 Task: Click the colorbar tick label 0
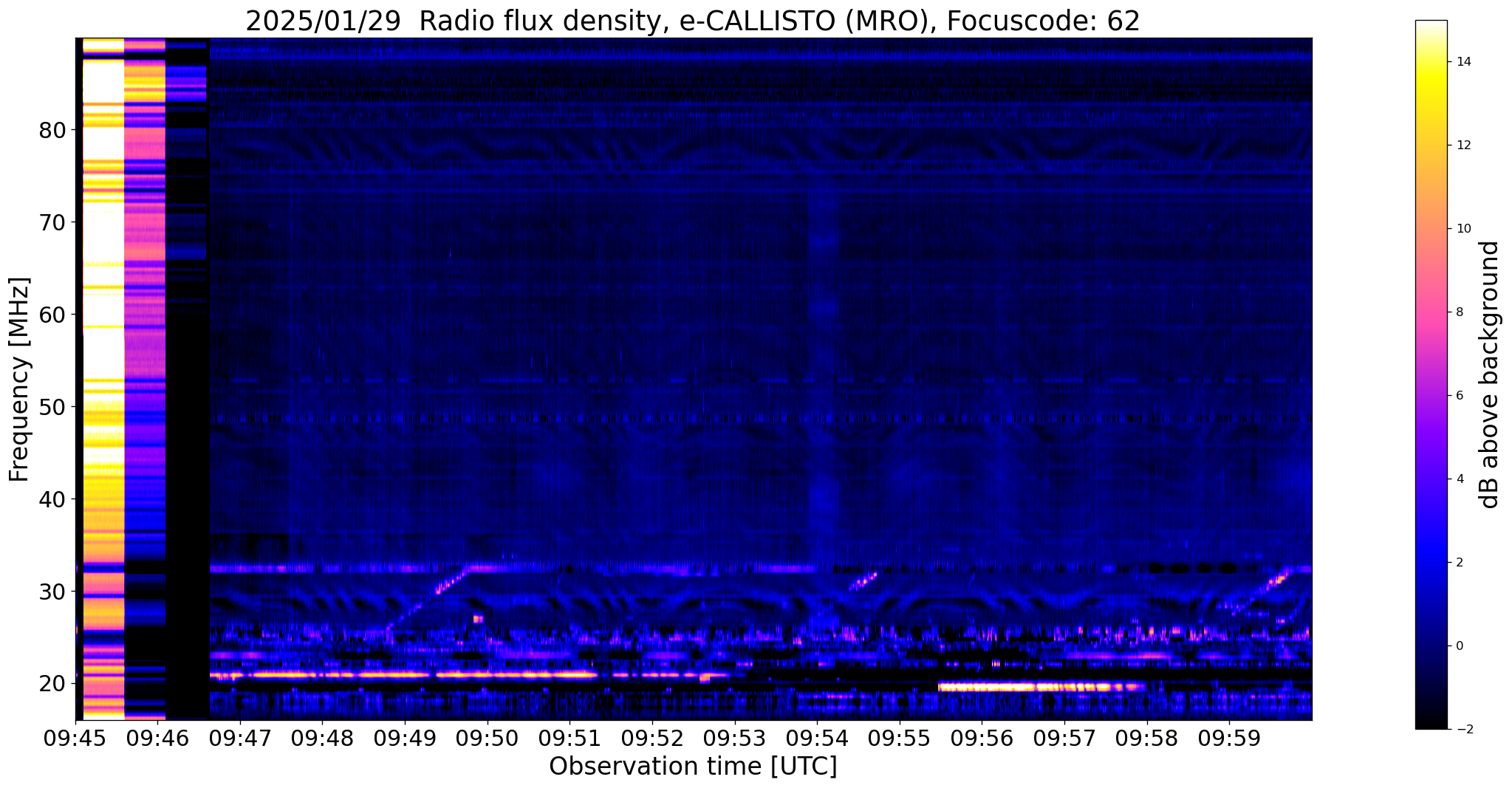pyautogui.click(x=1459, y=646)
